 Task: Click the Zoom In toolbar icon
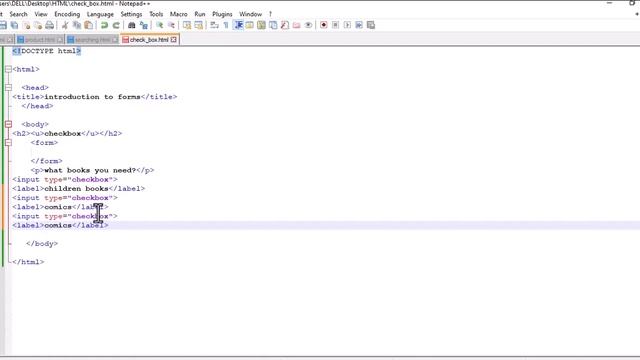159,25
